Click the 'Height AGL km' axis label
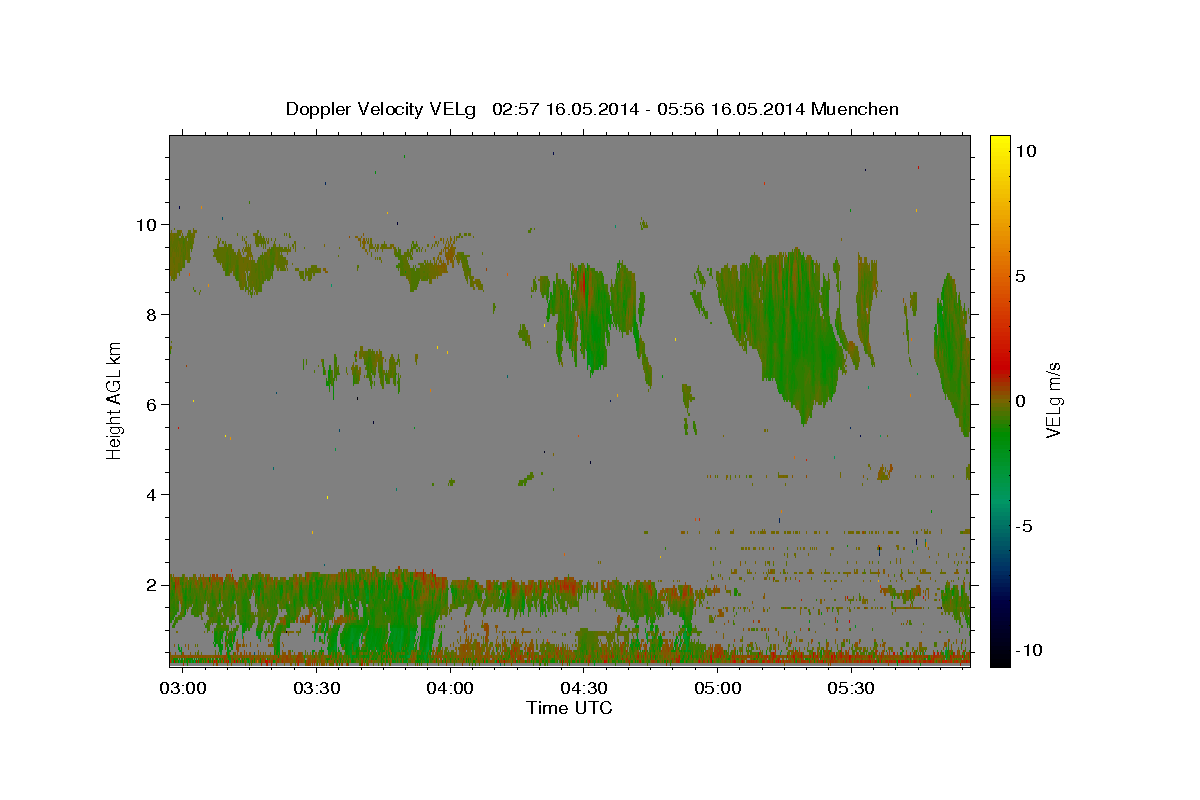Screen dimensions: 1200x800 (115, 400)
